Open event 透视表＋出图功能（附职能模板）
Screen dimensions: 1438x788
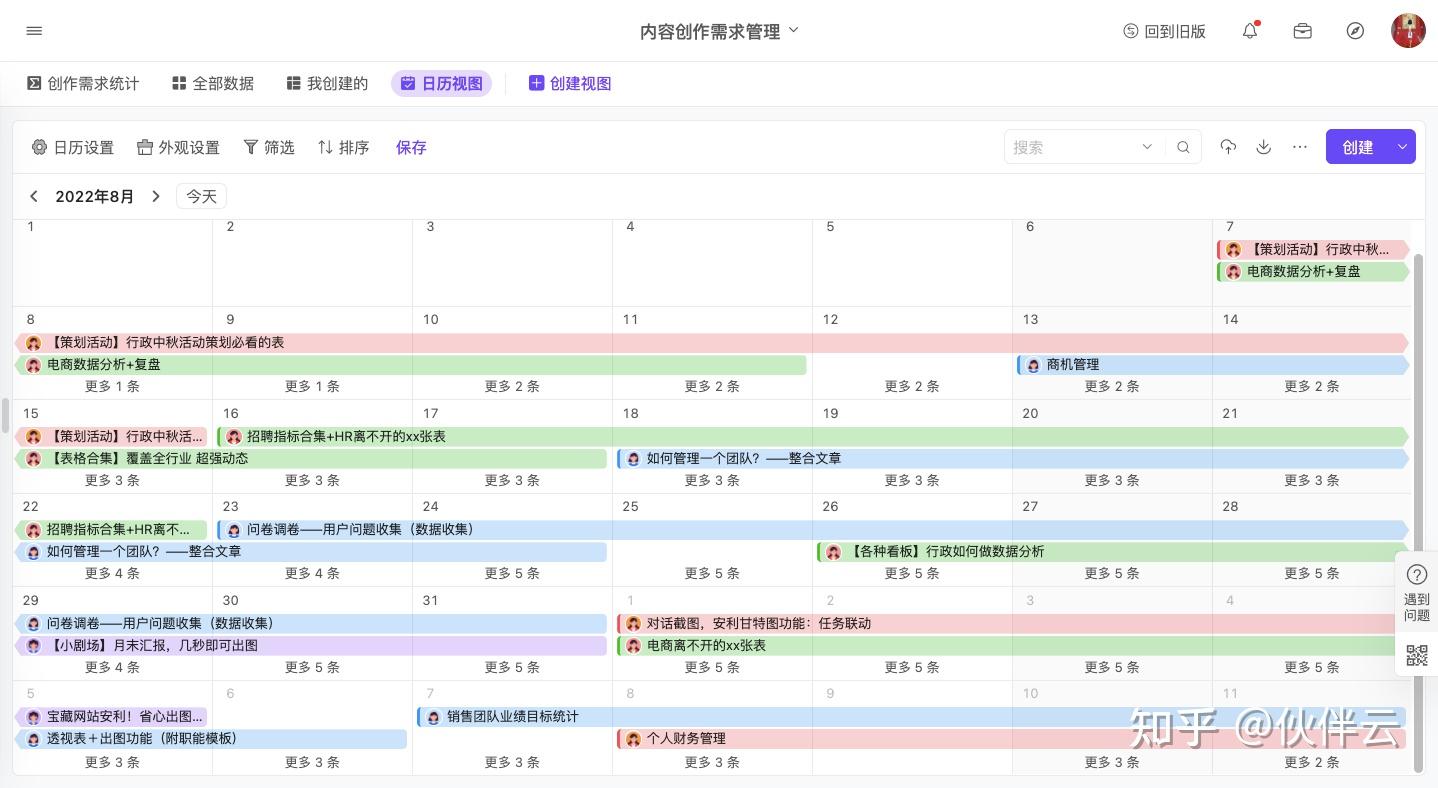[212, 739]
